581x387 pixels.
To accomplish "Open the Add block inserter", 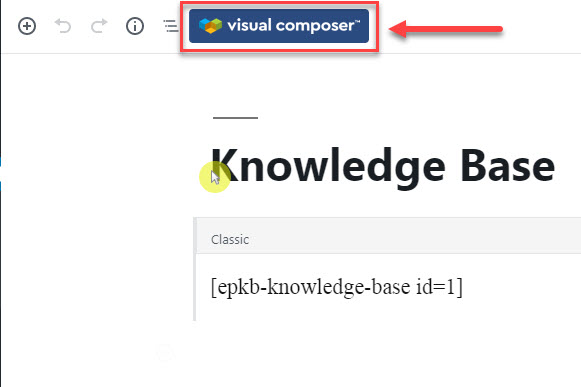I will point(27,26).
